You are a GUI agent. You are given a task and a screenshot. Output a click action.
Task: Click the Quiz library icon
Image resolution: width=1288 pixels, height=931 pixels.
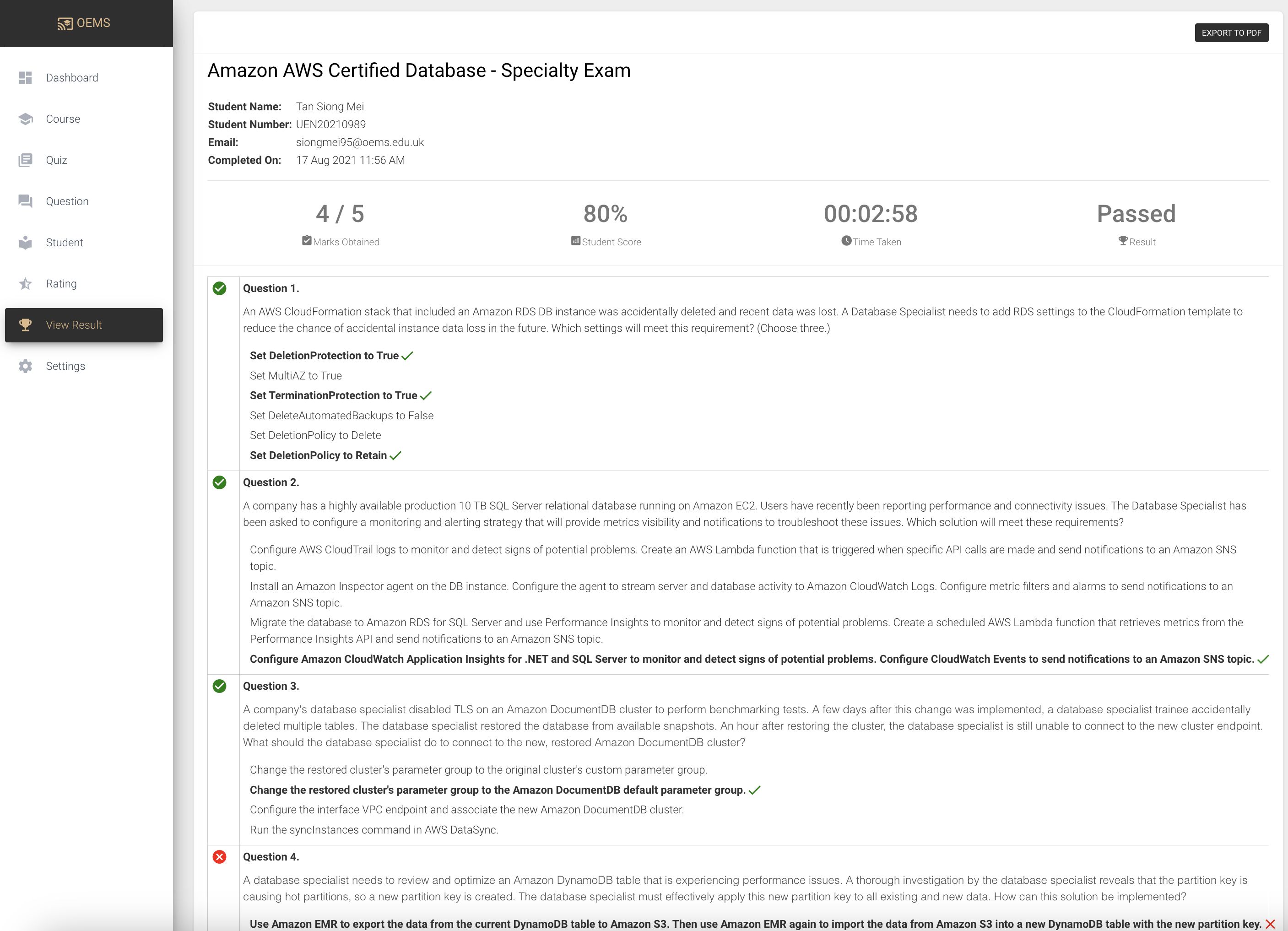click(26, 160)
